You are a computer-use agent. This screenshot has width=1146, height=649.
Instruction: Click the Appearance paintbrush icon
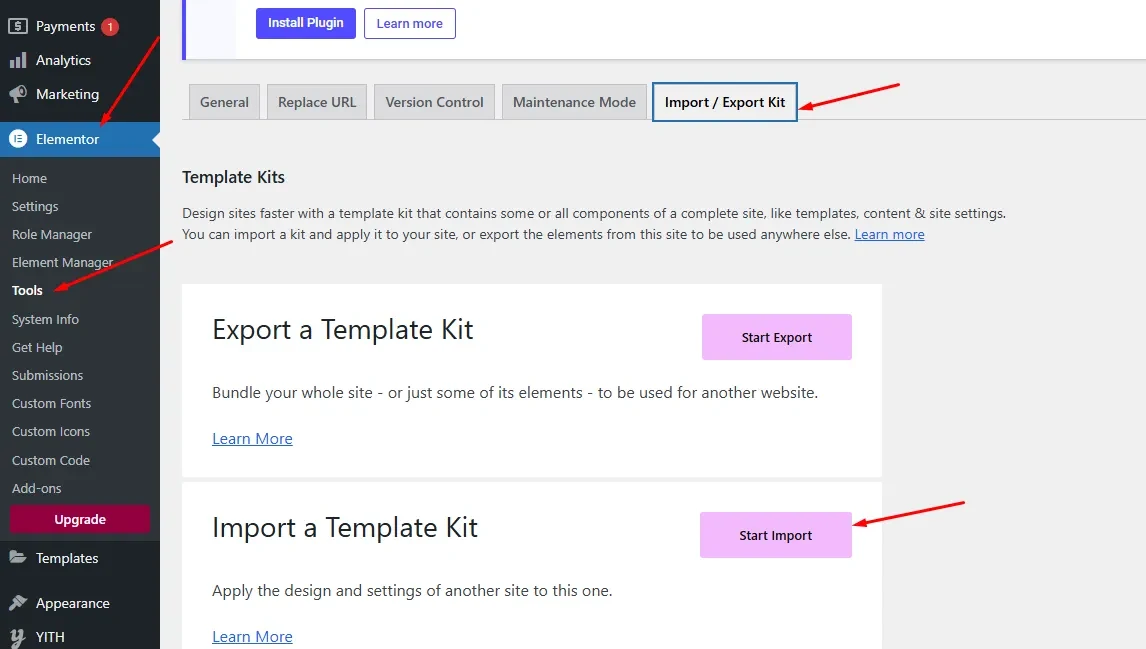18,603
